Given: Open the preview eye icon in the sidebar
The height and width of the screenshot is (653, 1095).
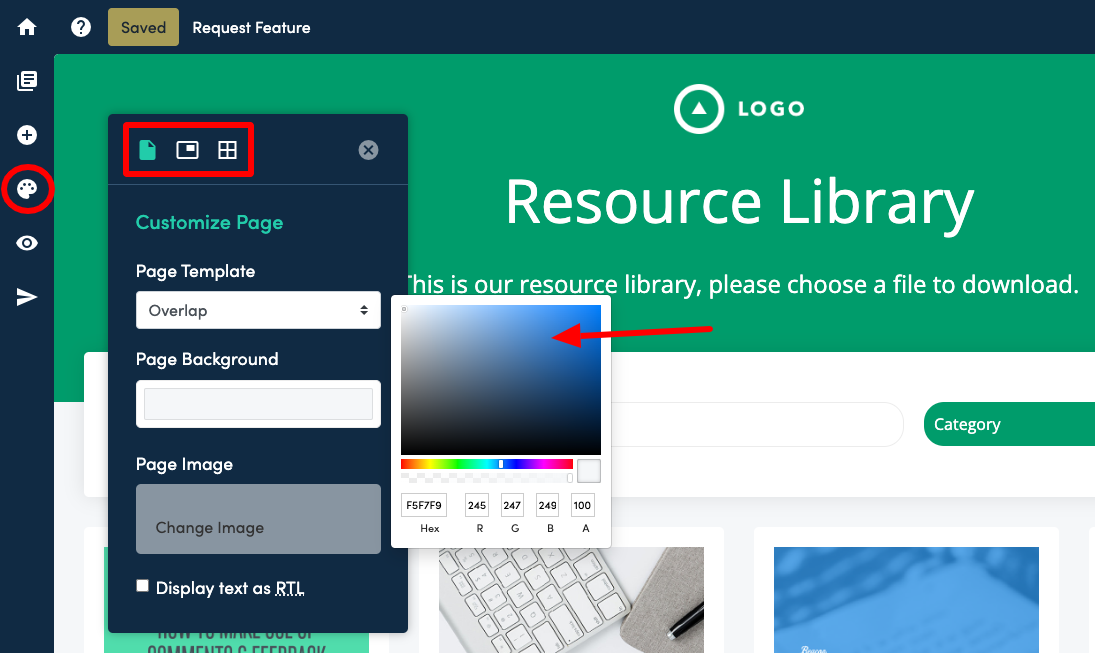Looking at the screenshot, I should click(27, 242).
